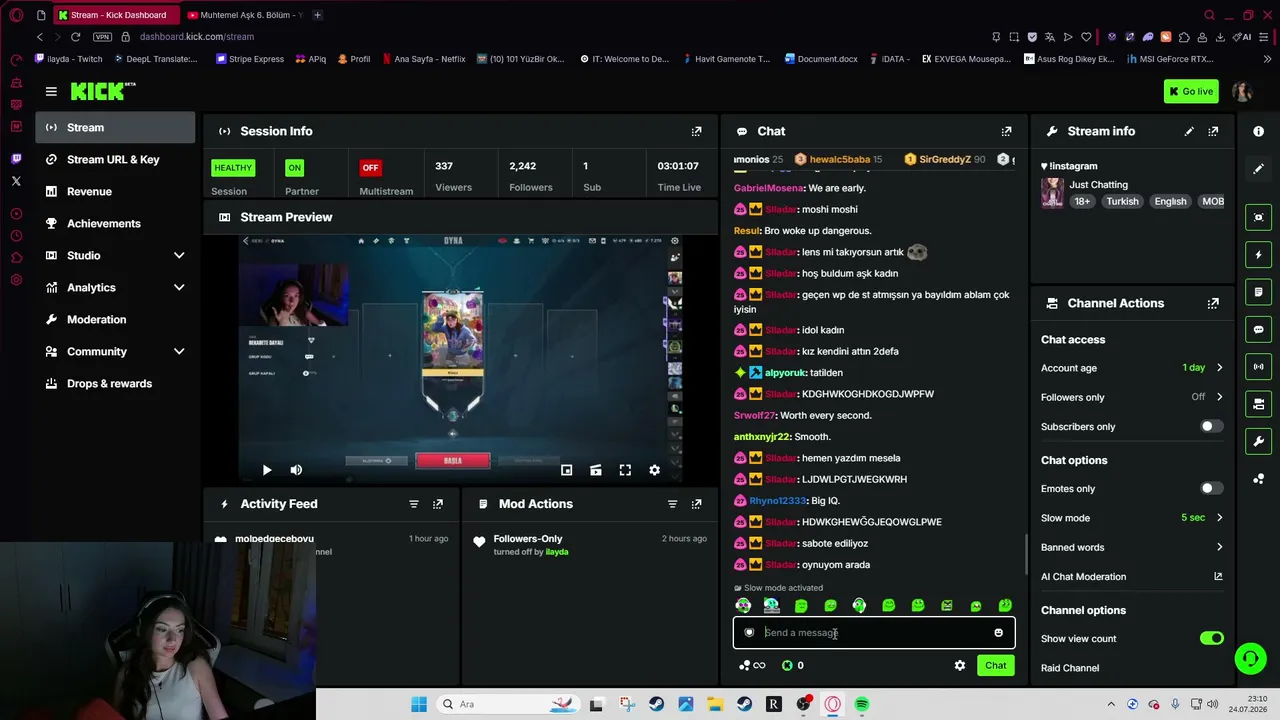Edit stream info with the pencil icon
Image resolution: width=1280 pixels, height=720 pixels.
point(1189,131)
